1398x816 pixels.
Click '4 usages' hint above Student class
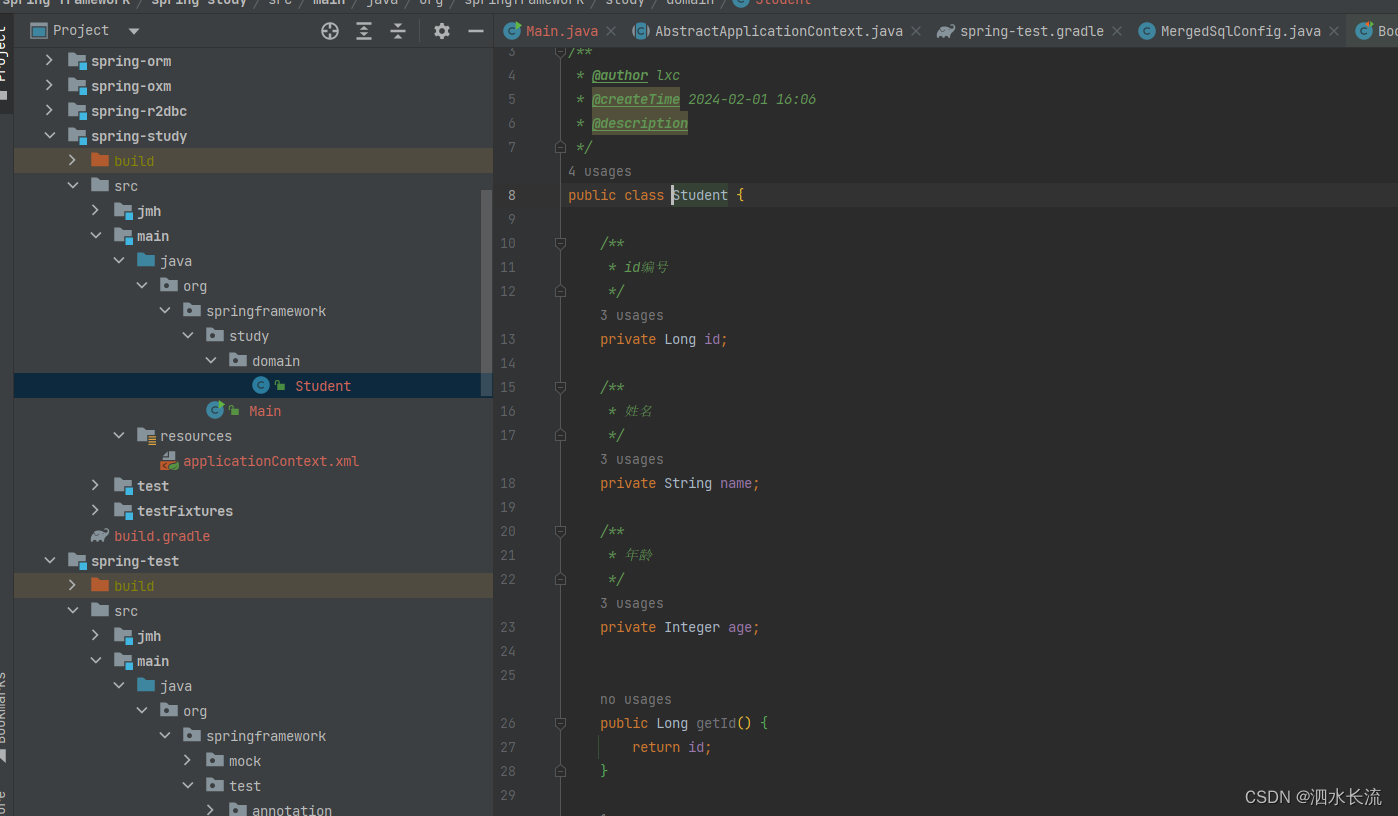[x=600, y=171]
